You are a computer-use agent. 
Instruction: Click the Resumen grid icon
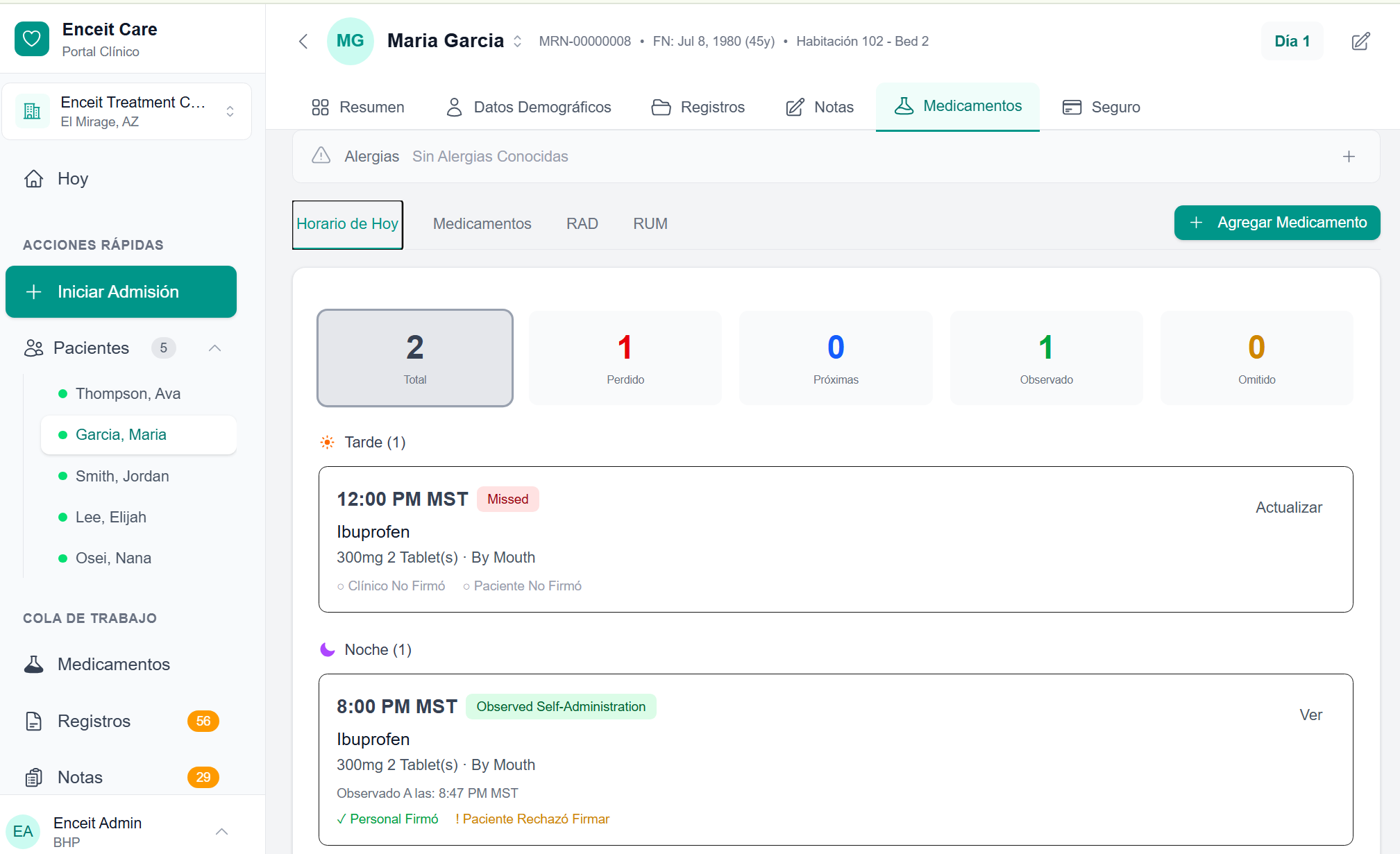[x=320, y=108]
